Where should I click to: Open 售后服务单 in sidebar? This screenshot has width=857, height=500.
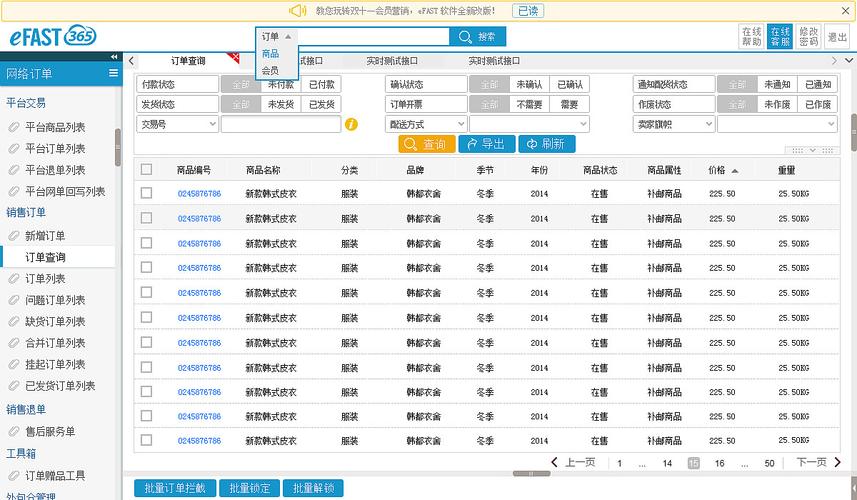coord(50,431)
